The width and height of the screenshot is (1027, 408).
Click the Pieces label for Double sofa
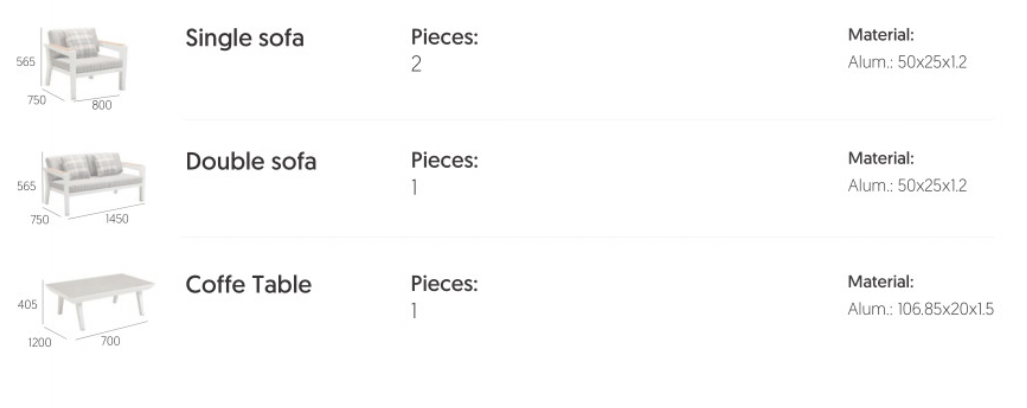(x=445, y=161)
